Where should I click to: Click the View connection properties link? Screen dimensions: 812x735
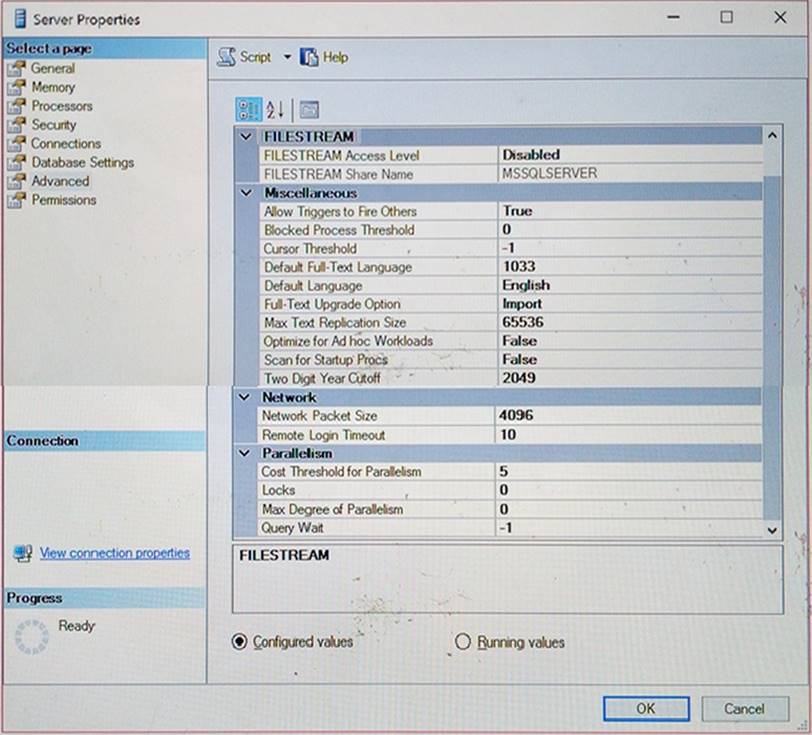click(114, 553)
